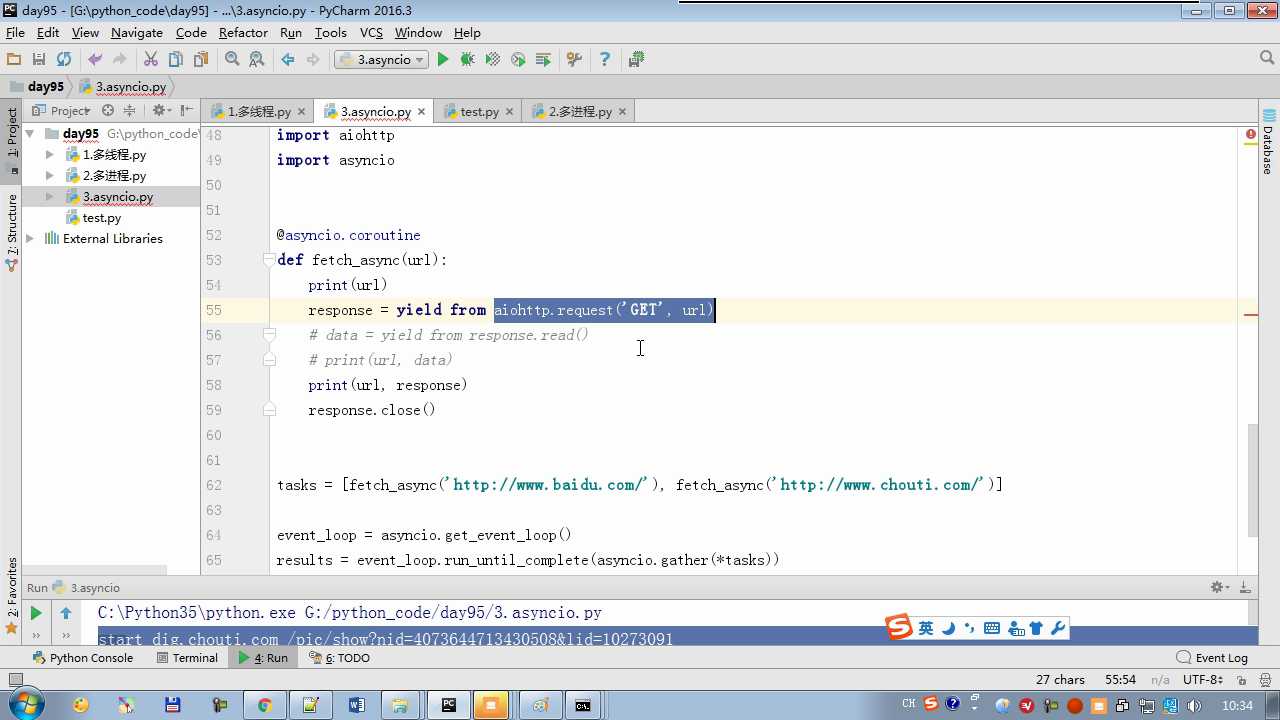Run 3.asyncio with the green play toolbar icon
The height and width of the screenshot is (720, 1280).
443,60
